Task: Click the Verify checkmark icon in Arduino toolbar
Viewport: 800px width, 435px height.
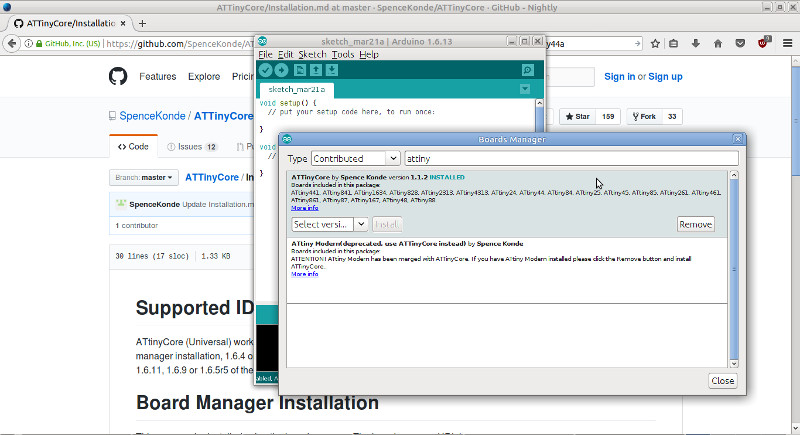Action: pyautogui.click(x=265, y=70)
